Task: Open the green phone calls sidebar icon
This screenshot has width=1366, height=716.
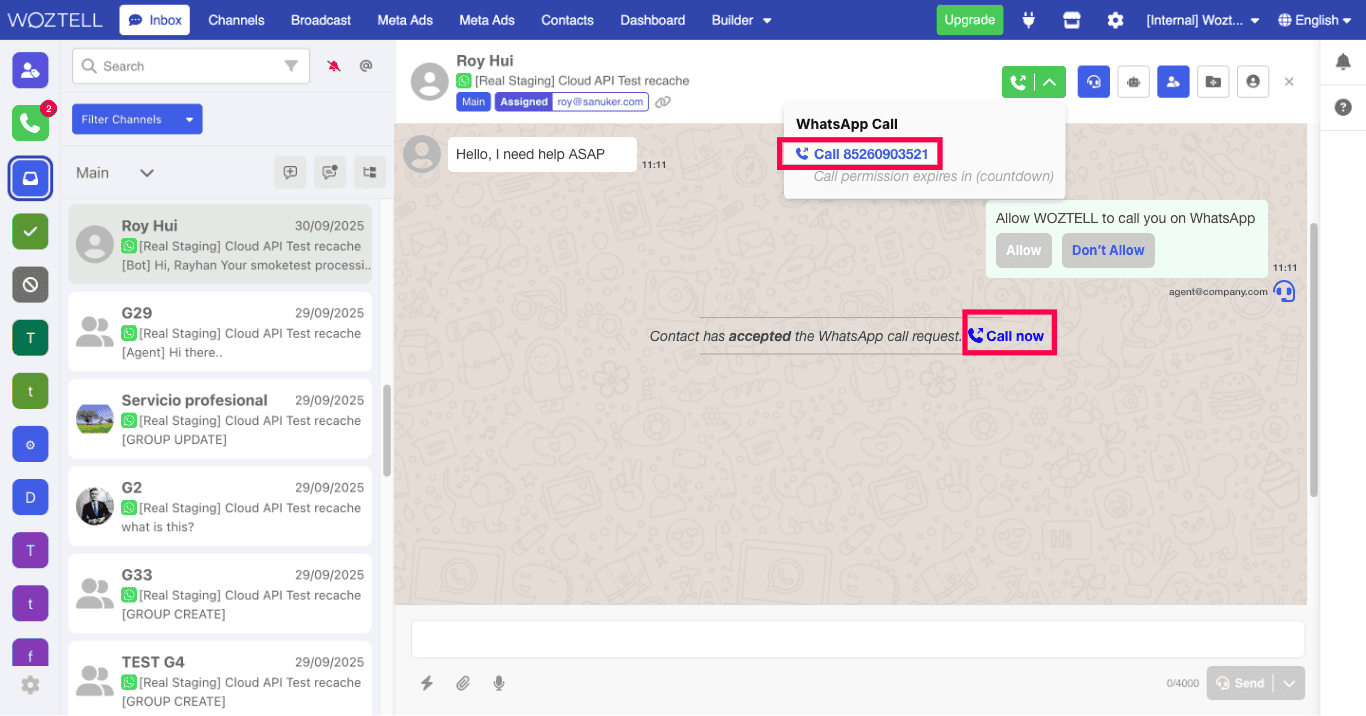Action: [x=30, y=123]
